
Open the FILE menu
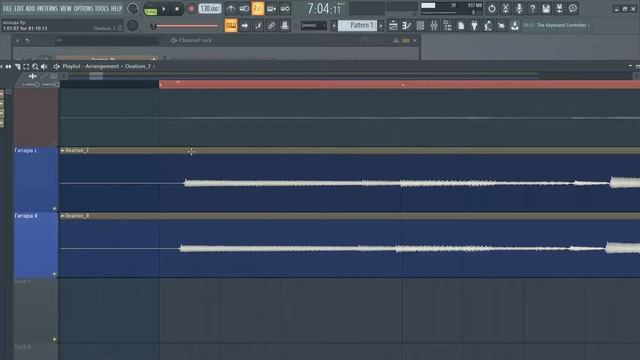(7, 8)
